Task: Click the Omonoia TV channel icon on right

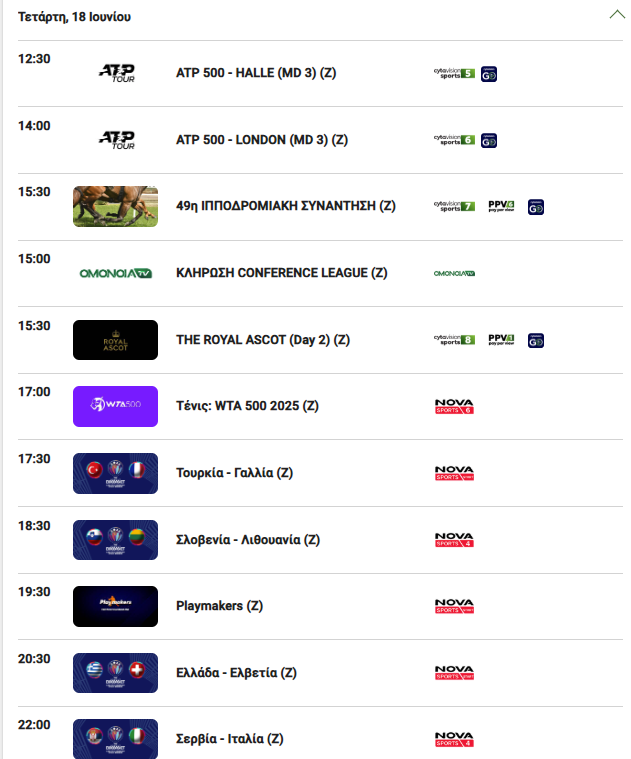Action: pos(454,273)
